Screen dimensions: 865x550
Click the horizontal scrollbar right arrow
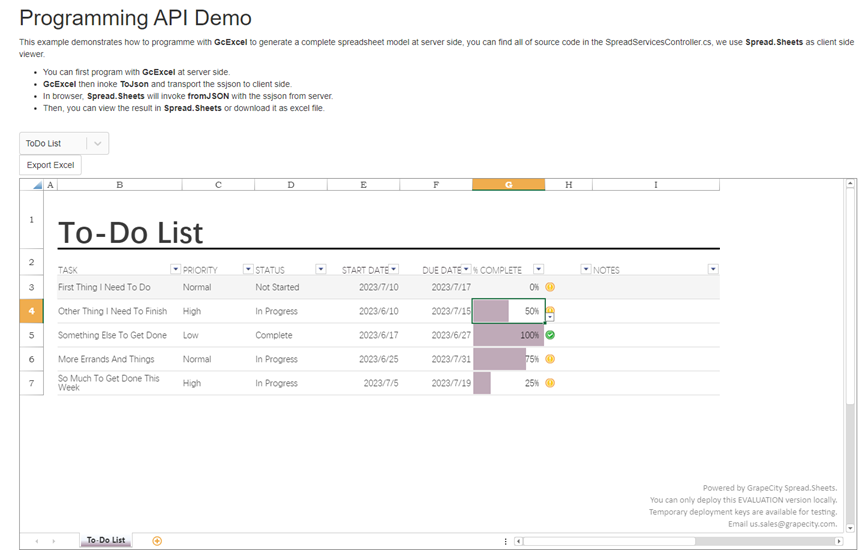click(839, 541)
